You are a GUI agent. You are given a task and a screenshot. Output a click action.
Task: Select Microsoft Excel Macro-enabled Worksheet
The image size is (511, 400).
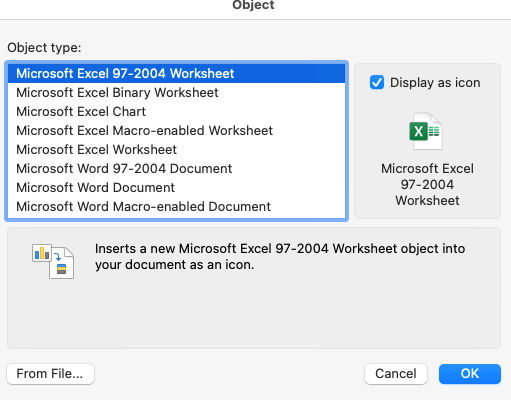(176, 130)
